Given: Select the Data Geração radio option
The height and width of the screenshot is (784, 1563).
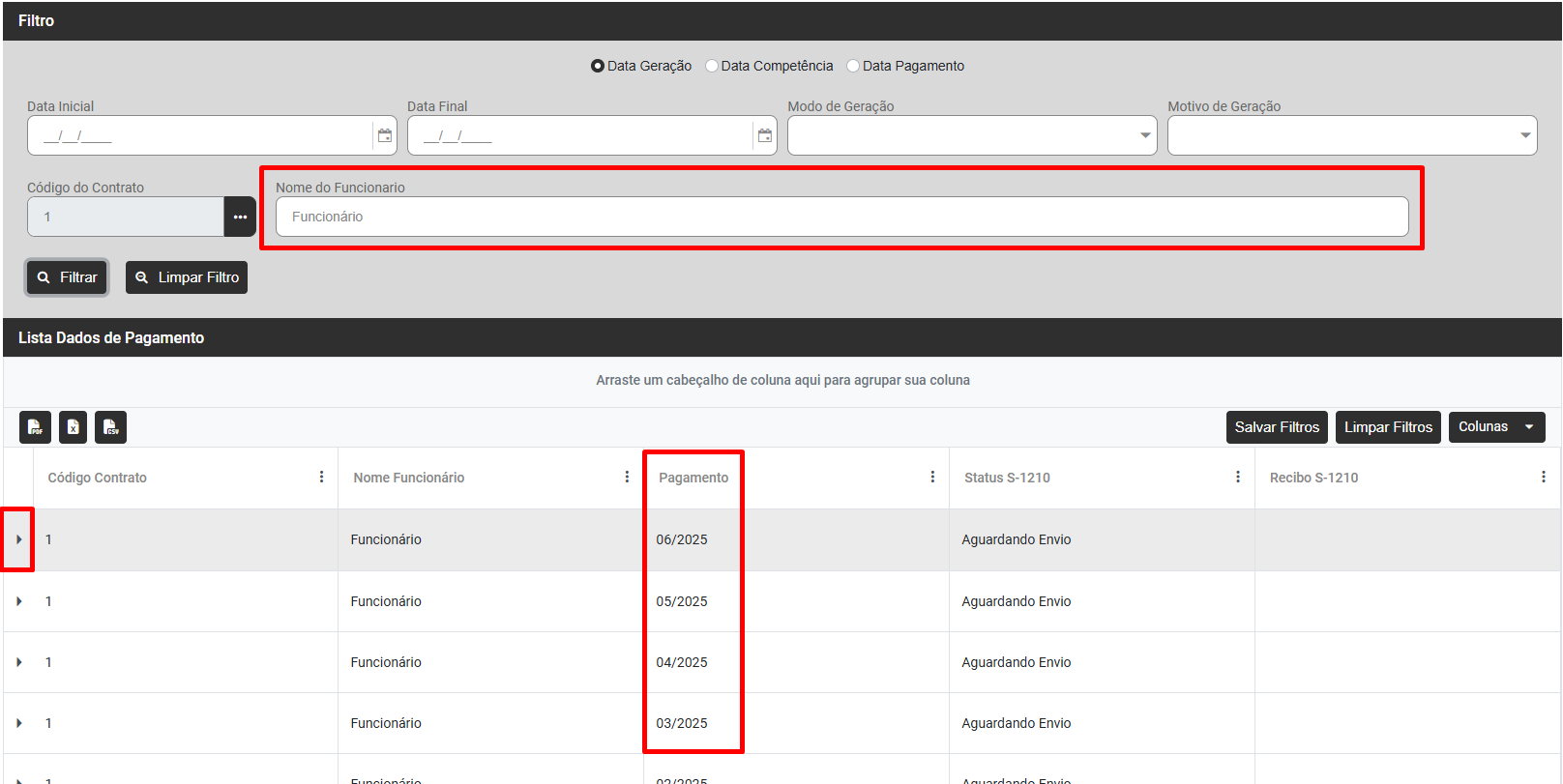Looking at the screenshot, I should (598, 66).
